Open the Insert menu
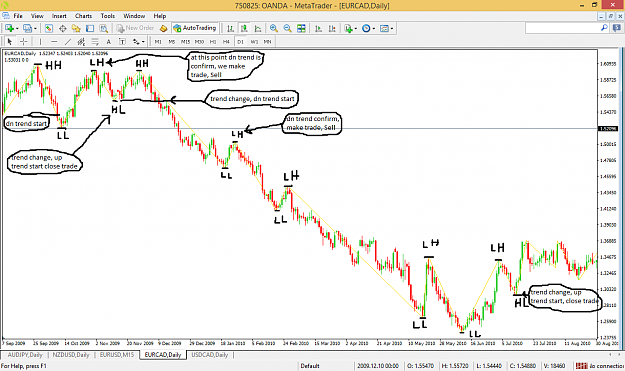This screenshot has width=625, height=371. pyautogui.click(x=59, y=16)
